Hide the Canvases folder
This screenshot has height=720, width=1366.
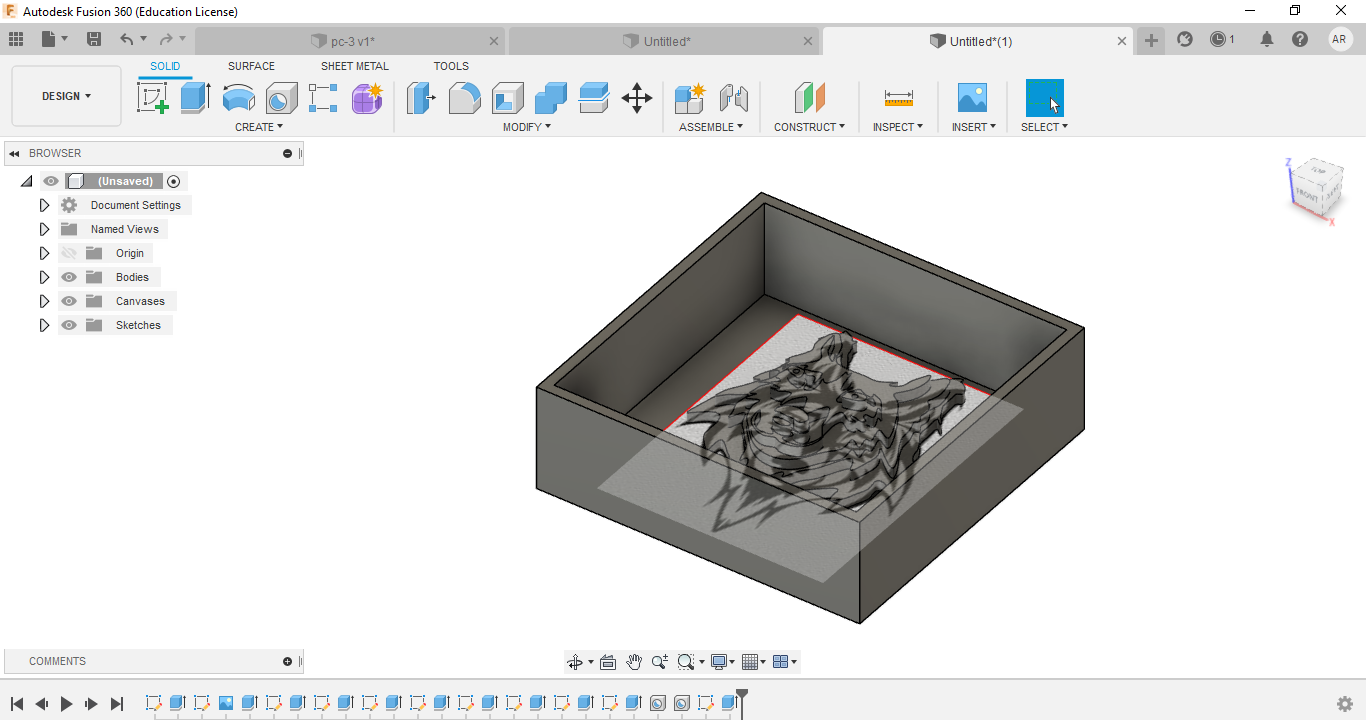[69, 301]
